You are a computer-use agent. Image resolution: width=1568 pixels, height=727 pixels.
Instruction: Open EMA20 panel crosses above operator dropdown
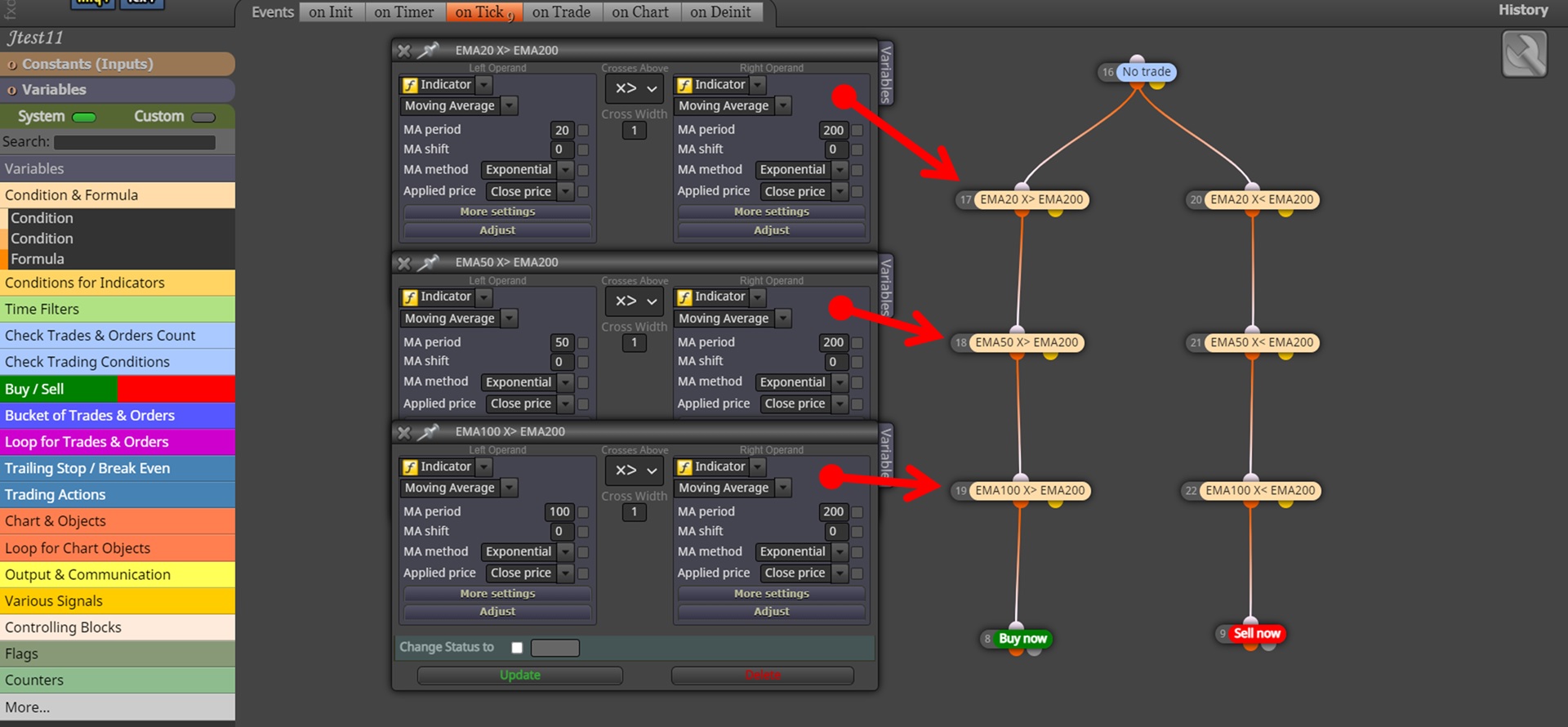click(635, 88)
